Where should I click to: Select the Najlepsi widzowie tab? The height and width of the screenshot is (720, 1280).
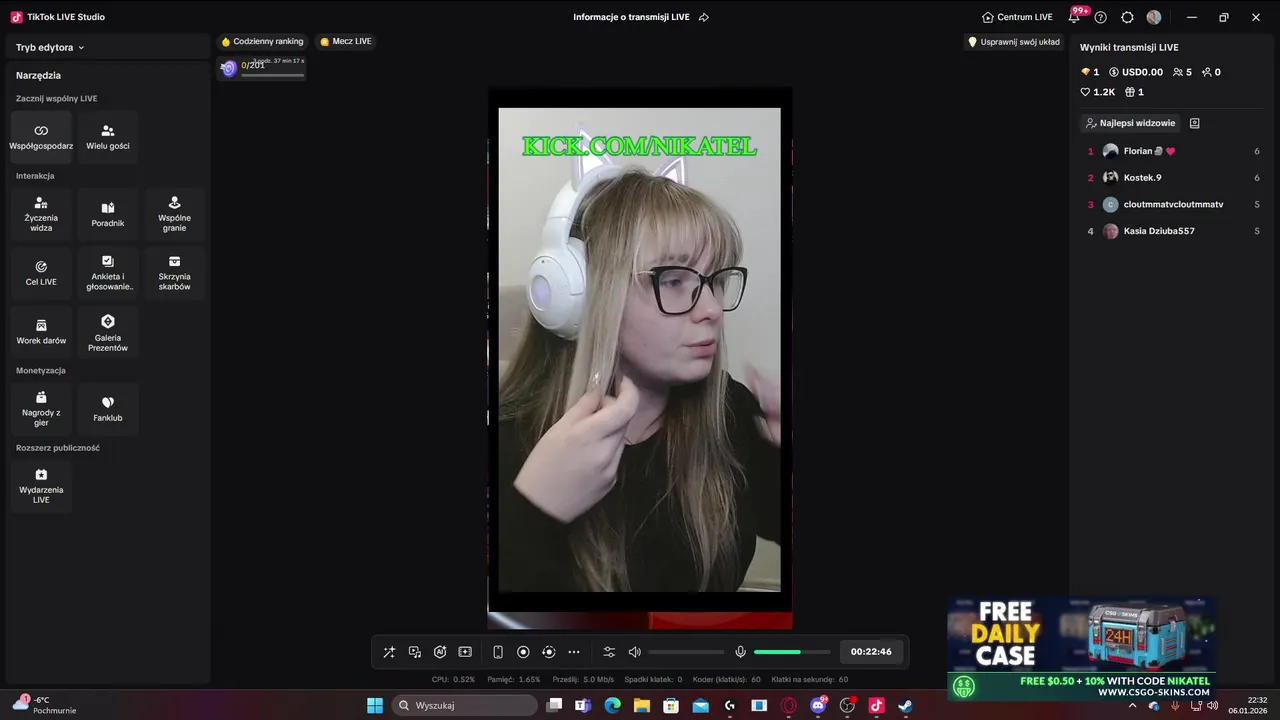pyautogui.click(x=1130, y=123)
